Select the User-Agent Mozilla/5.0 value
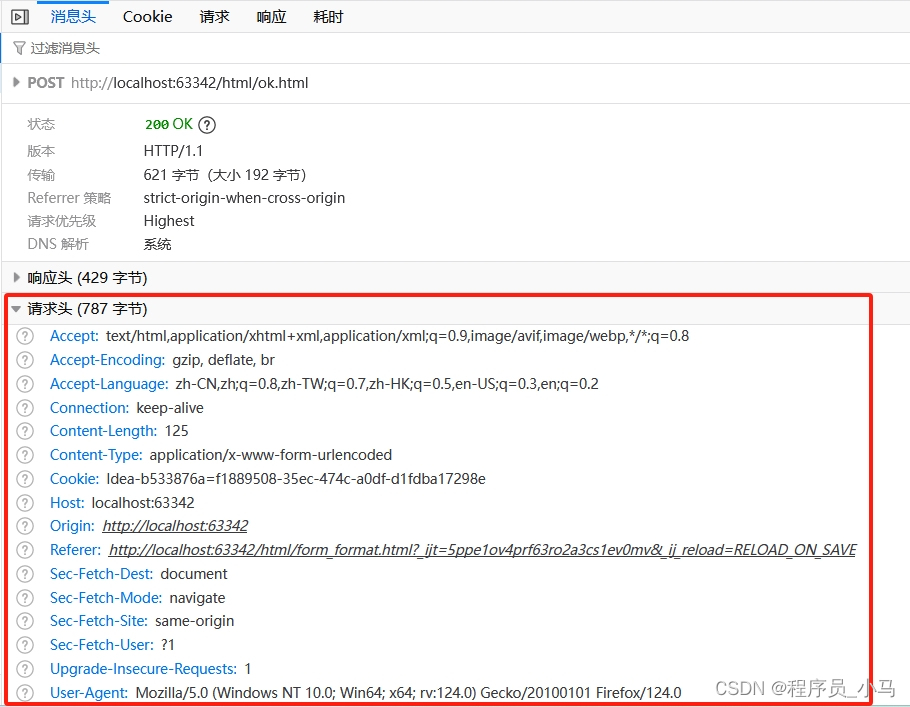The image size is (910, 707). point(409,692)
